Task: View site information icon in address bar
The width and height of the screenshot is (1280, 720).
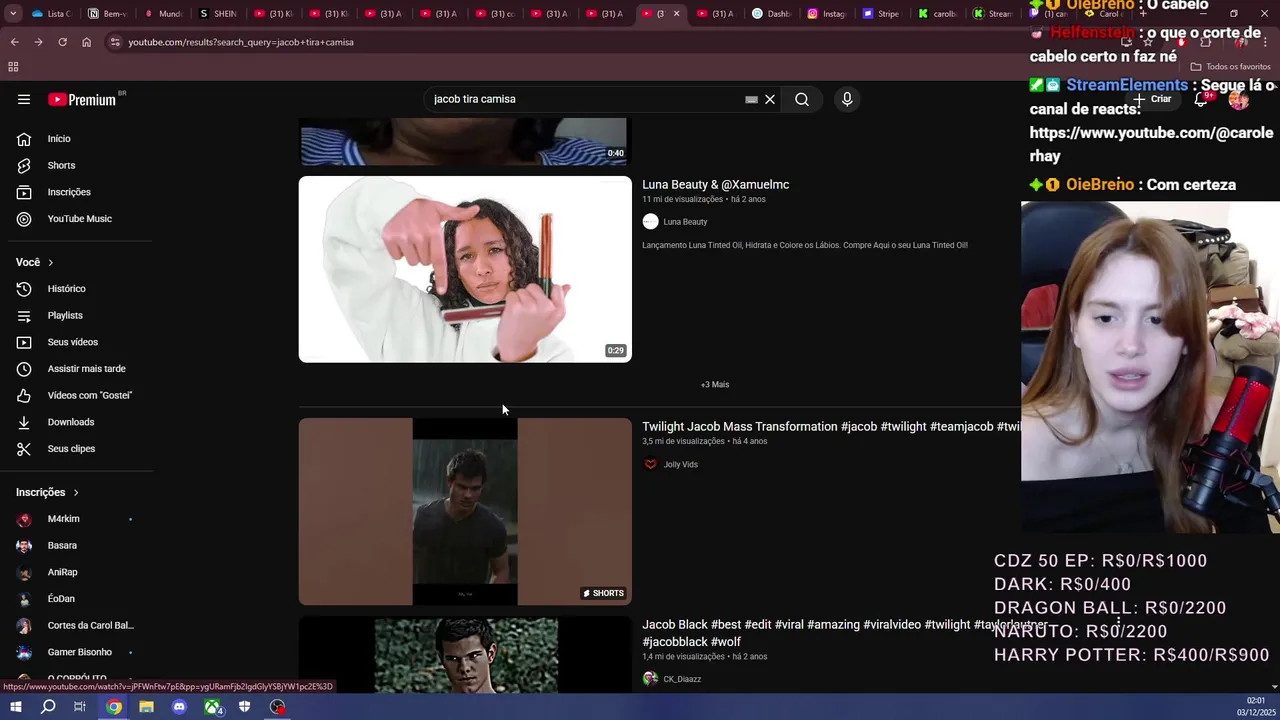Action: [x=115, y=42]
